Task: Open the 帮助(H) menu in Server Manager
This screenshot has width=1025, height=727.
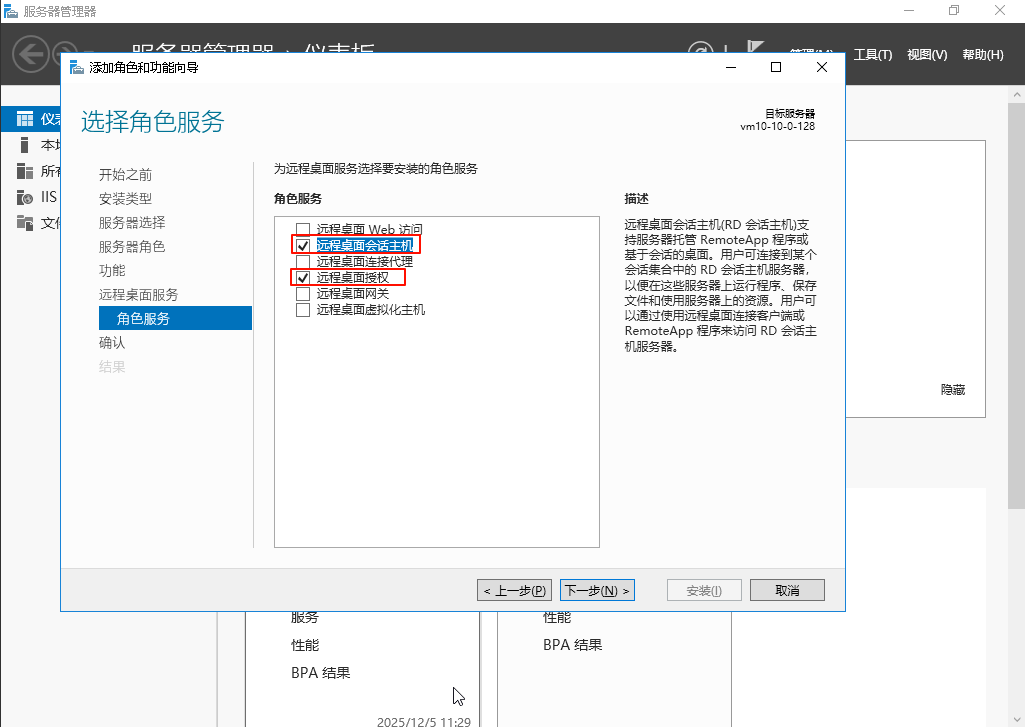Action: tap(983, 55)
